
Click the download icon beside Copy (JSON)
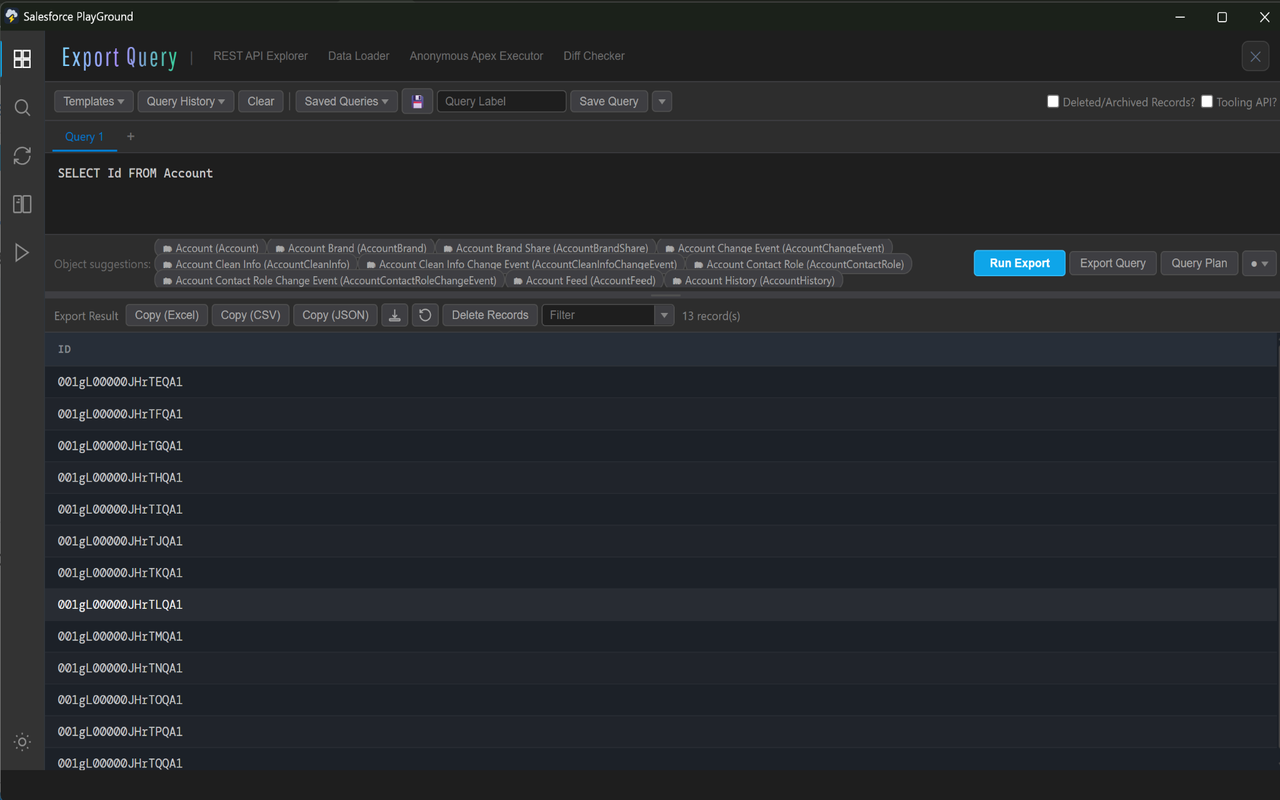click(395, 315)
